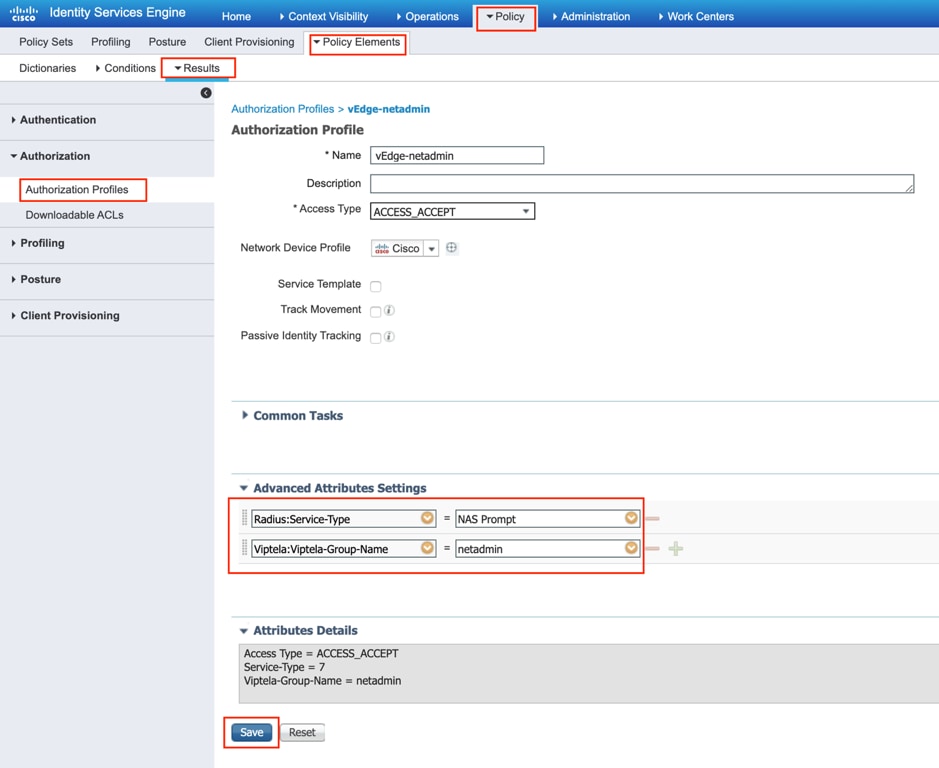
Task: Click info icon next to Passive Identity Tracking
Action: pyautogui.click(x=389, y=337)
